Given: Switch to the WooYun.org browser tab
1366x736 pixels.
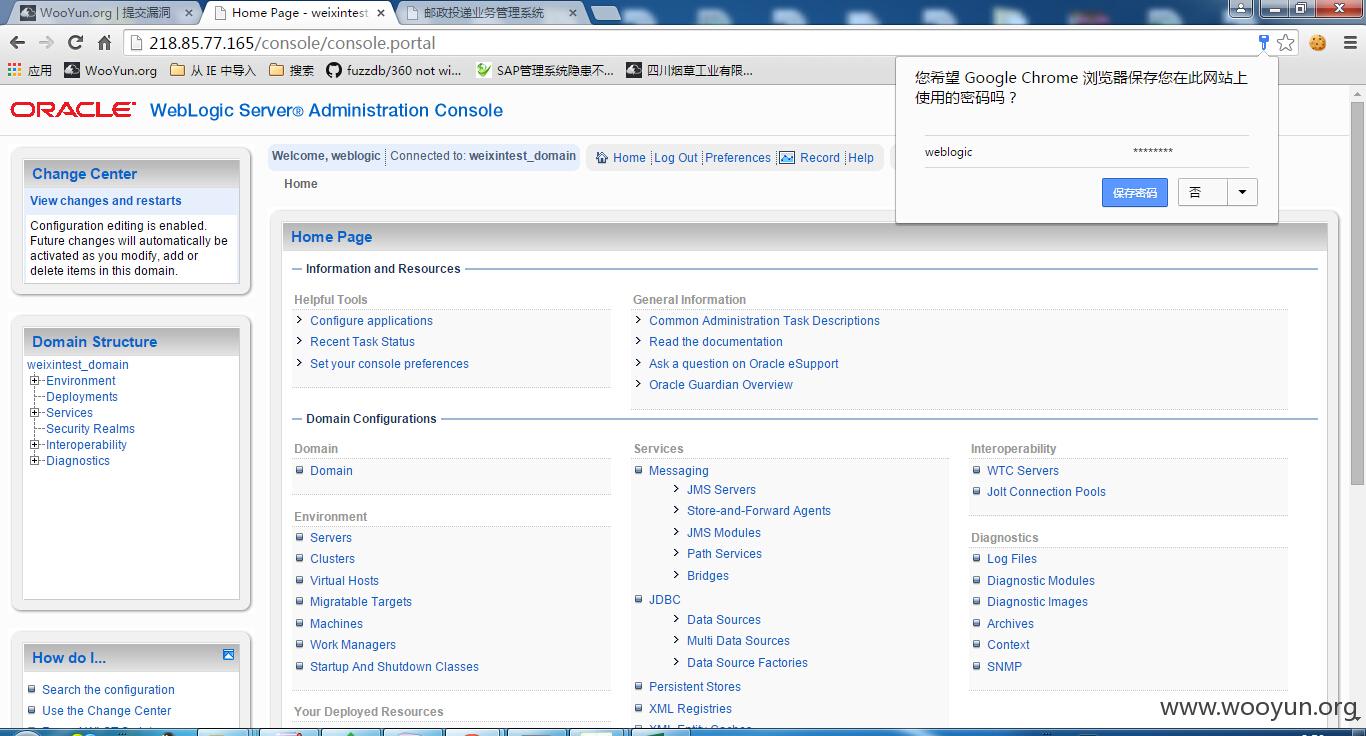Looking at the screenshot, I should [x=103, y=13].
